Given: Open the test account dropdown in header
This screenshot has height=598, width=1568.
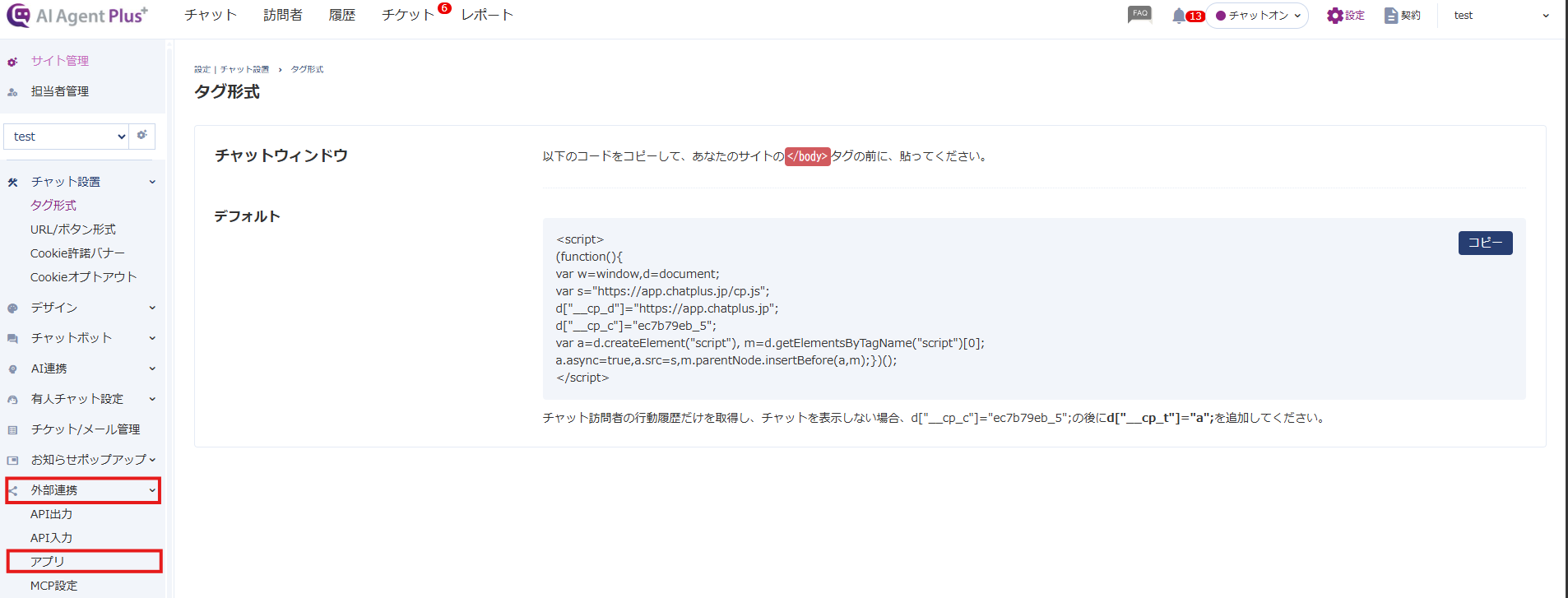Looking at the screenshot, I should [x=1501, y=16].
